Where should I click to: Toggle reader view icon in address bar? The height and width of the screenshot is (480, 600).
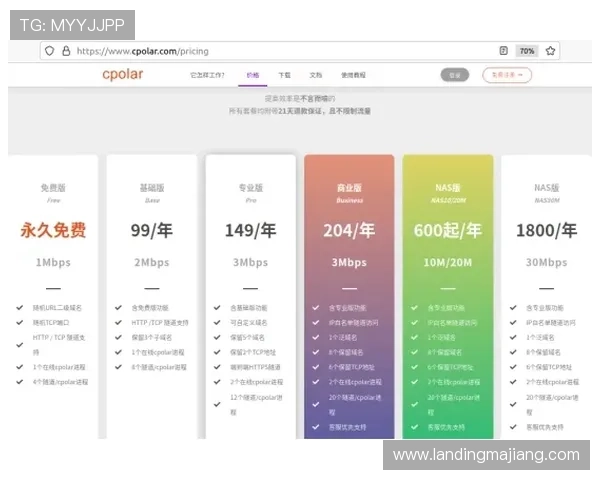point(504,51)
